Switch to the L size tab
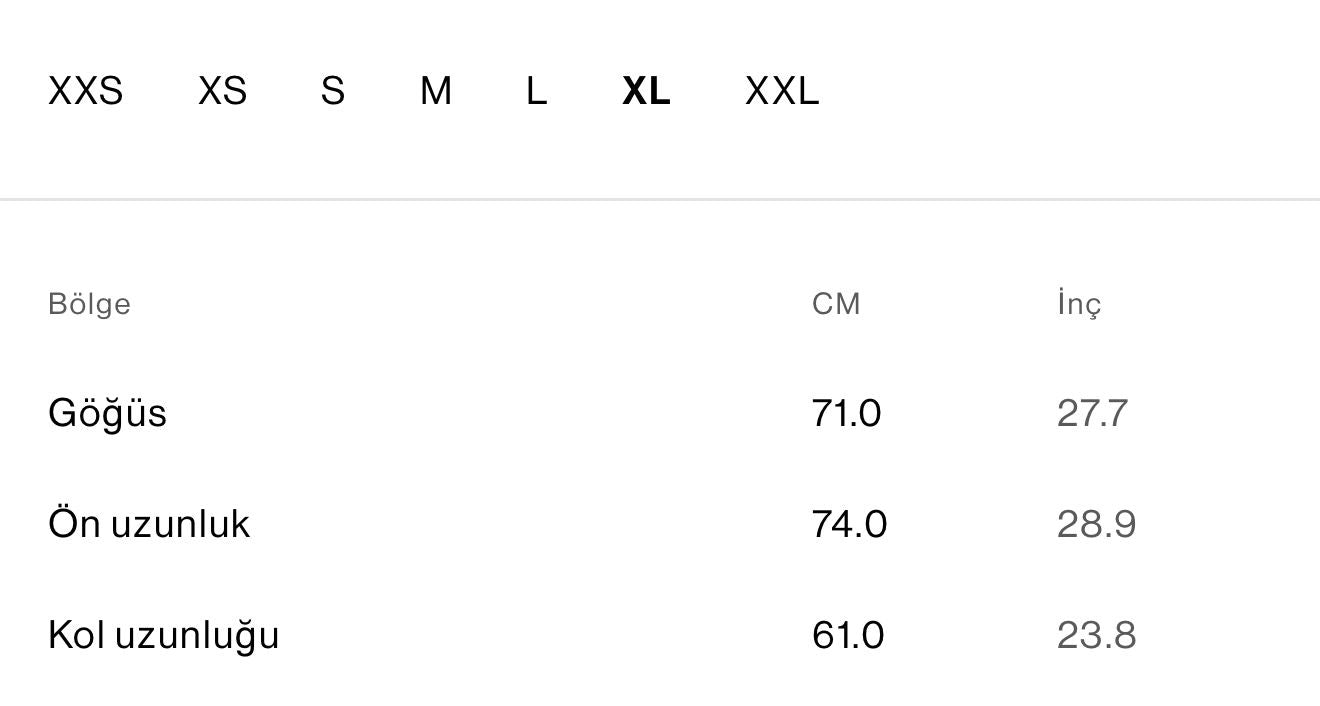Image resolution: width=1320 pixels, height=706 pixels. tap(536, 91)
